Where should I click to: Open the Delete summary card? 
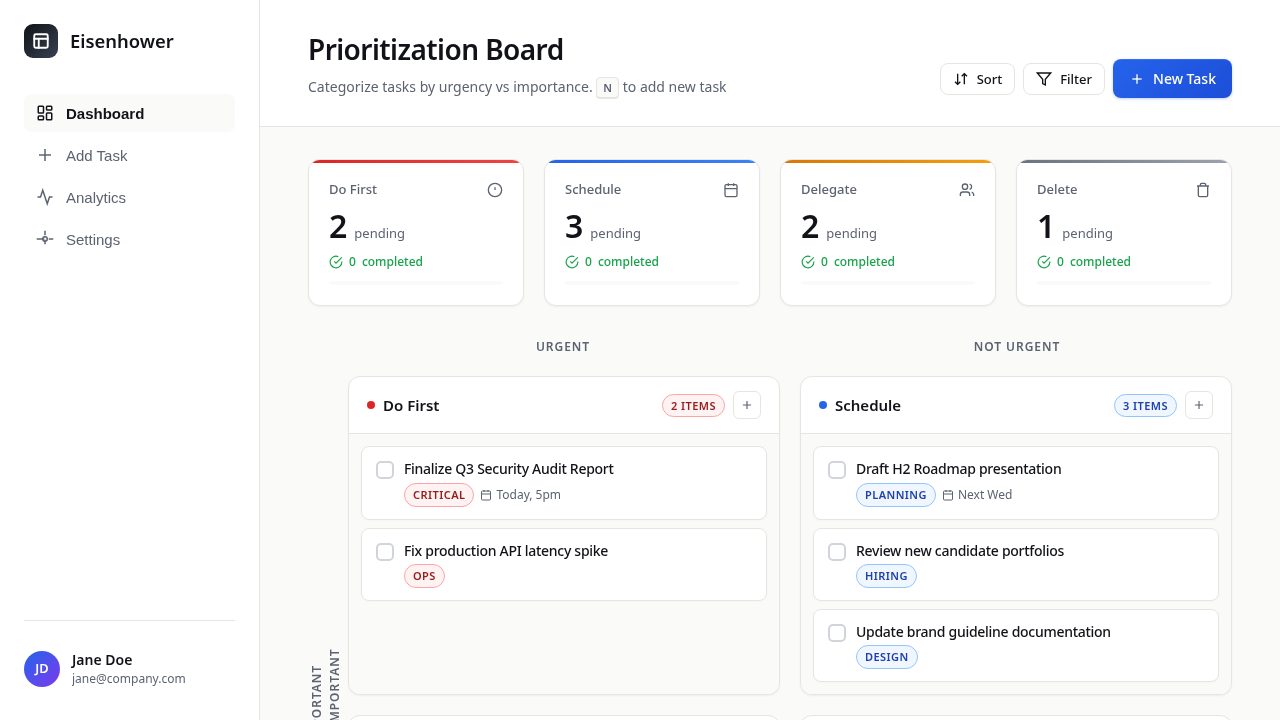point(1124,232)
